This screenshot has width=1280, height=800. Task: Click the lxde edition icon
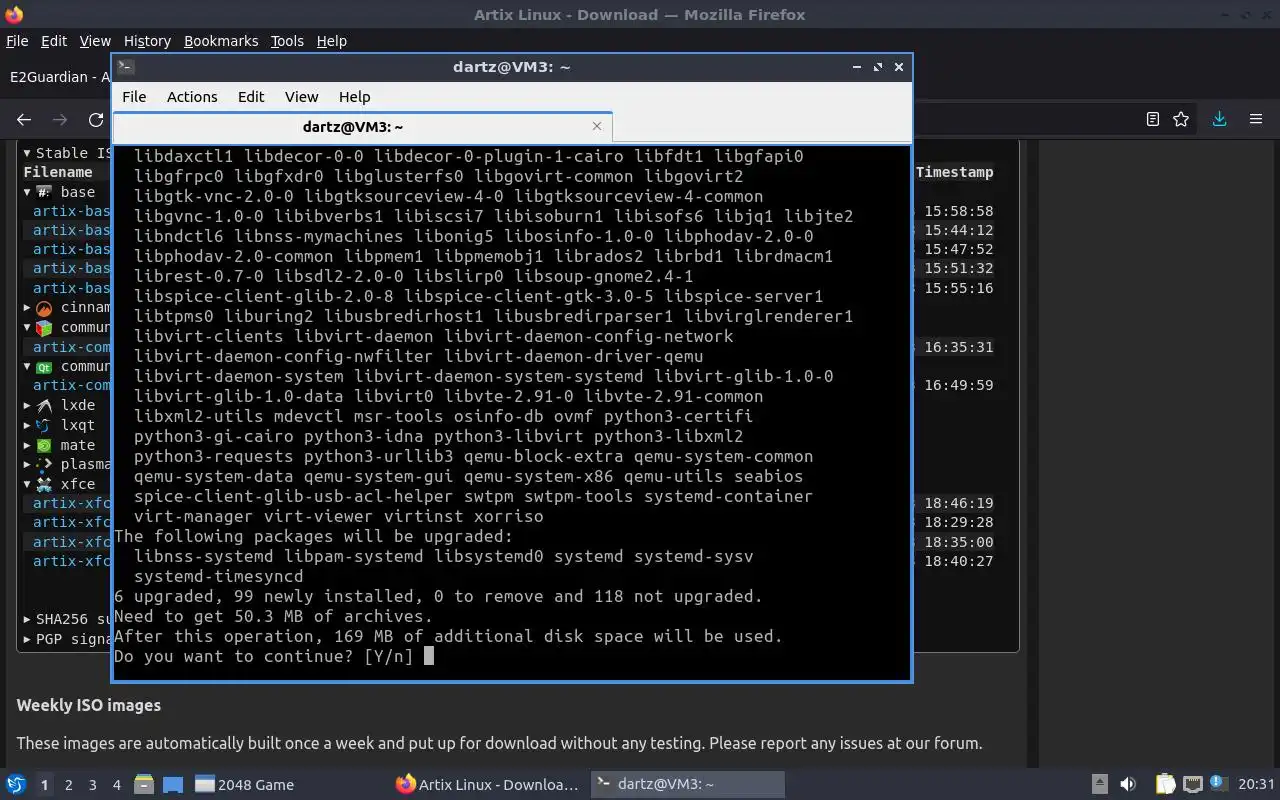click(x=44, y=405)
